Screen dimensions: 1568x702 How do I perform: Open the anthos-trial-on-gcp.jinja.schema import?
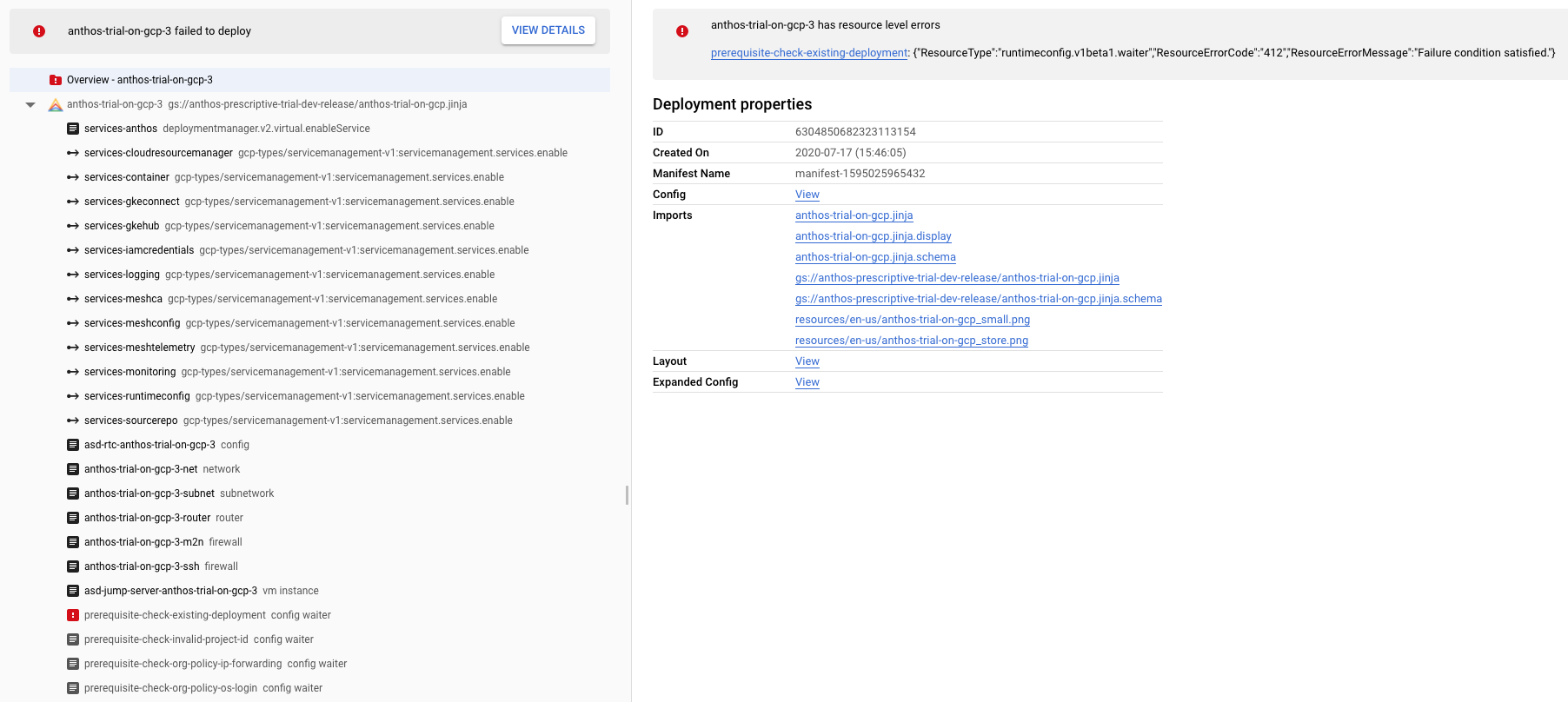click(875, 257)
